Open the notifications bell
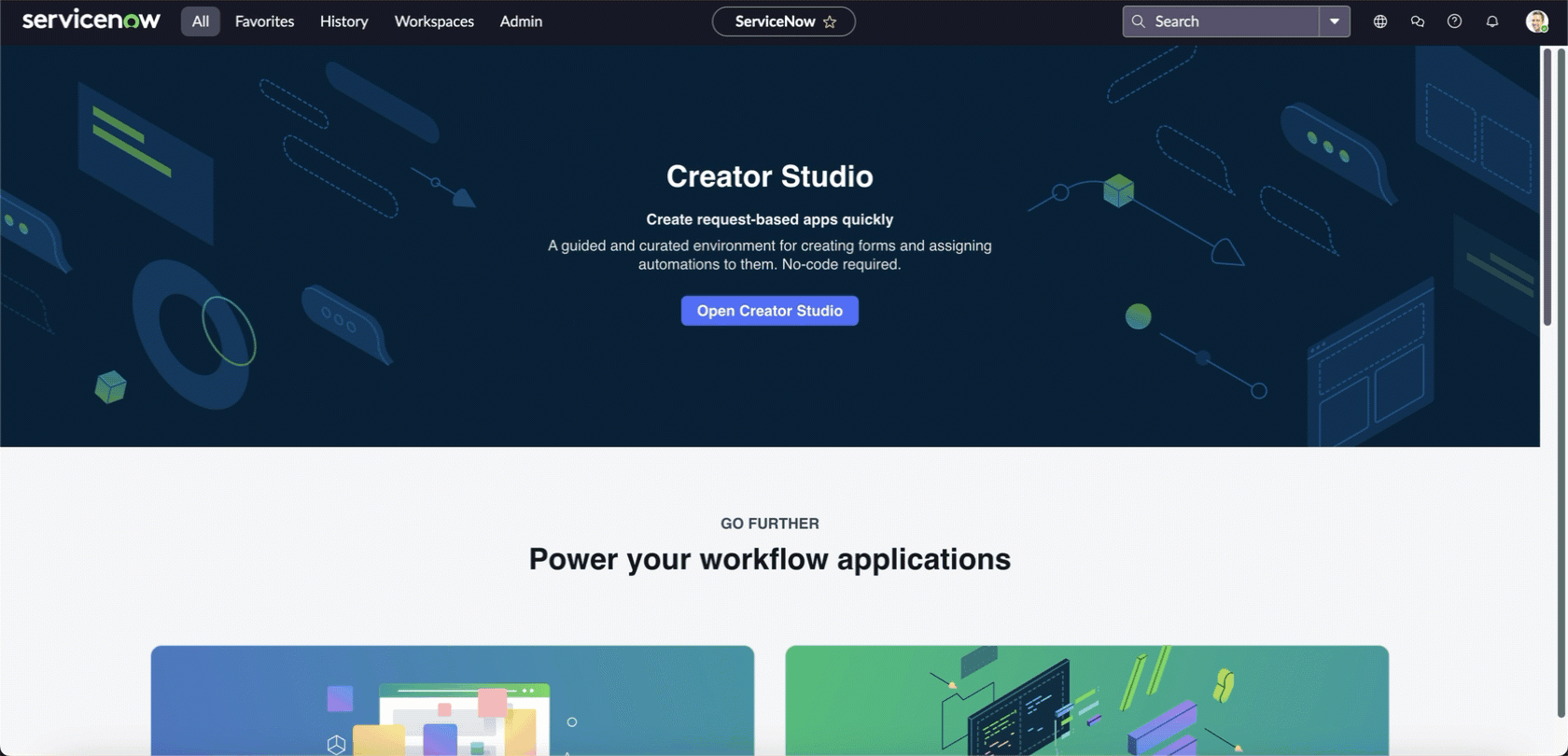 (1492, 21)
